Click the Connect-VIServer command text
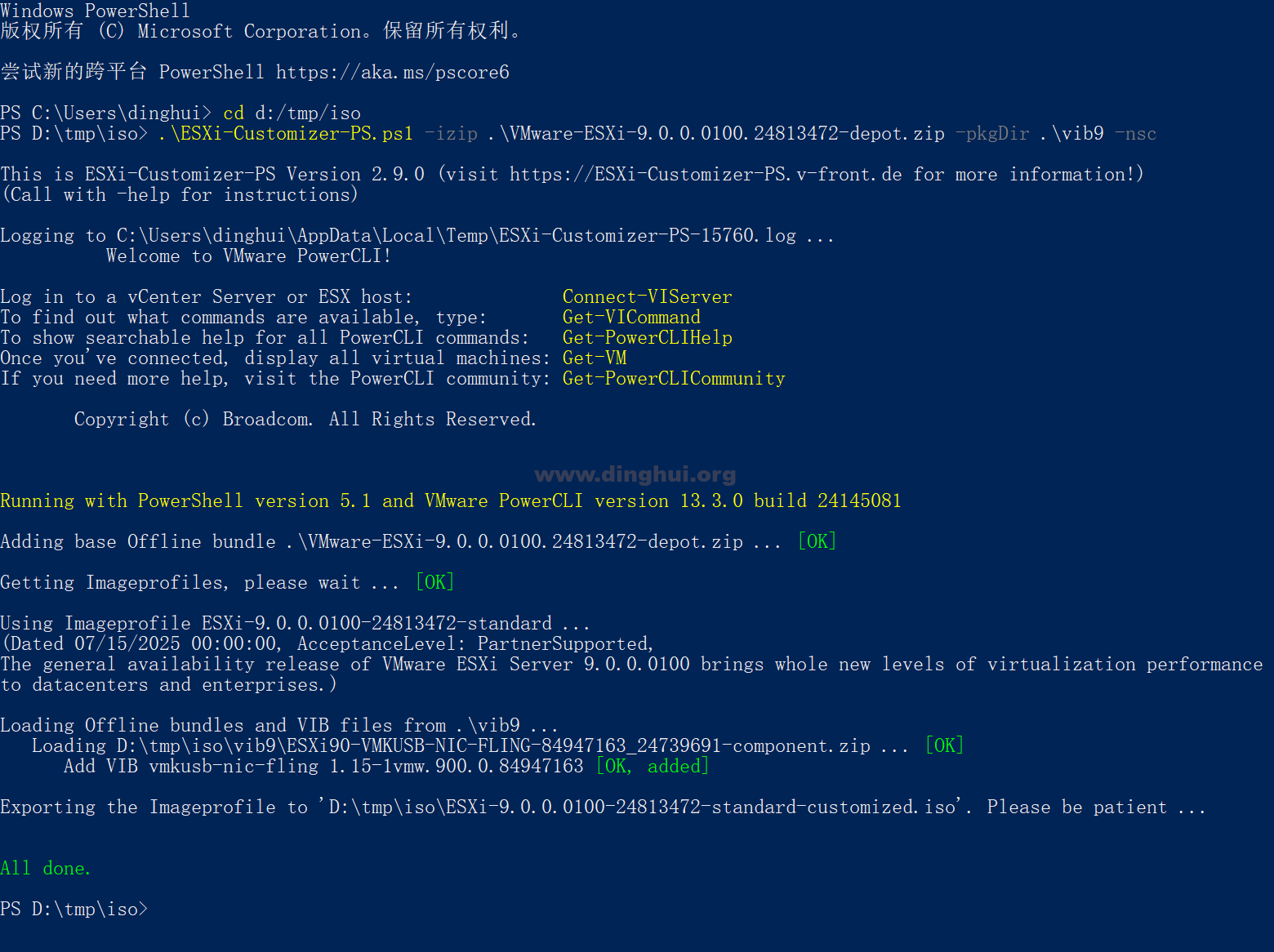 point(647,296)
